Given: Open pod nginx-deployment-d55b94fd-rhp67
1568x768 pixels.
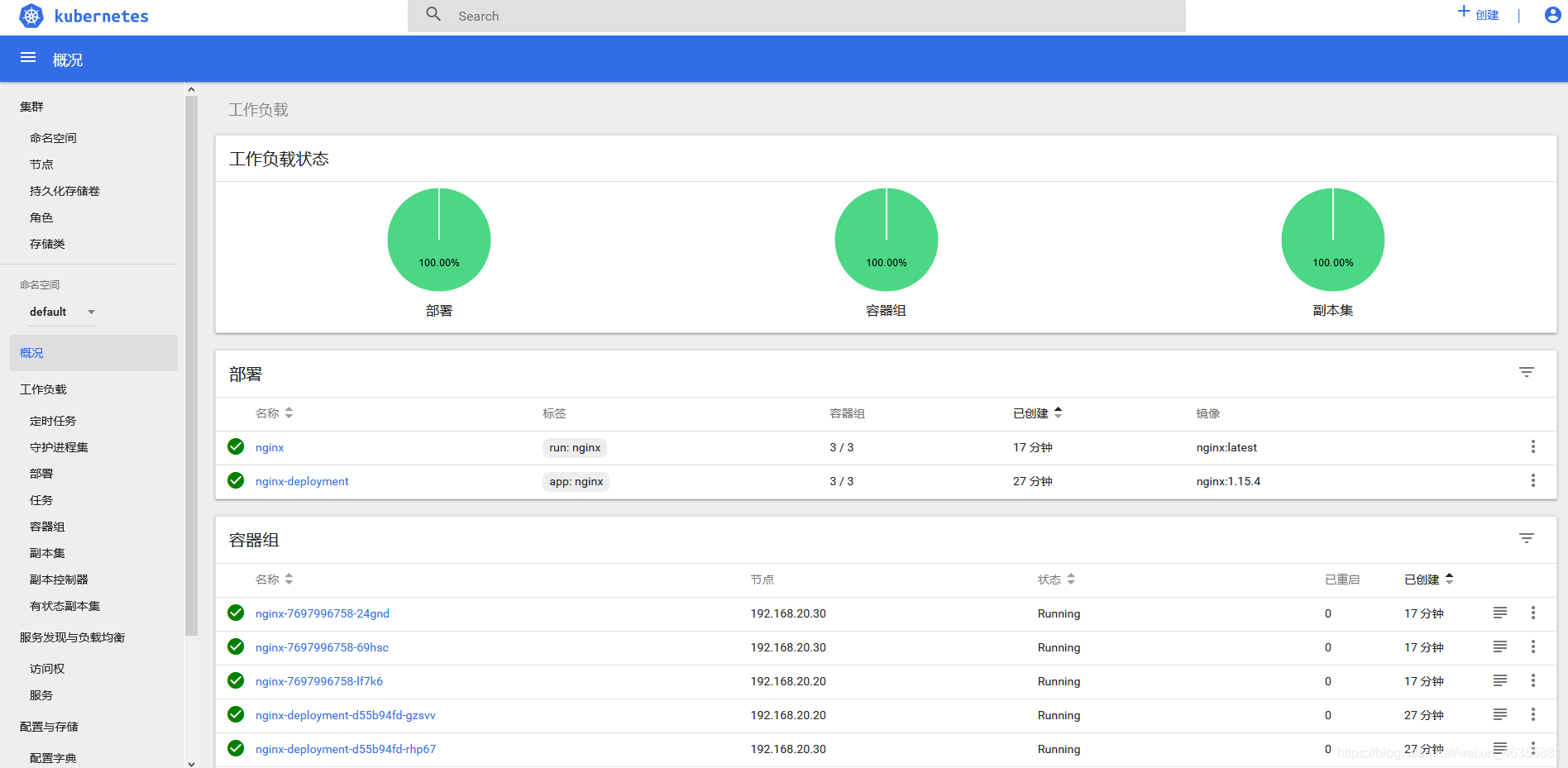Looking at the screenshot, I should pos(346,749).
